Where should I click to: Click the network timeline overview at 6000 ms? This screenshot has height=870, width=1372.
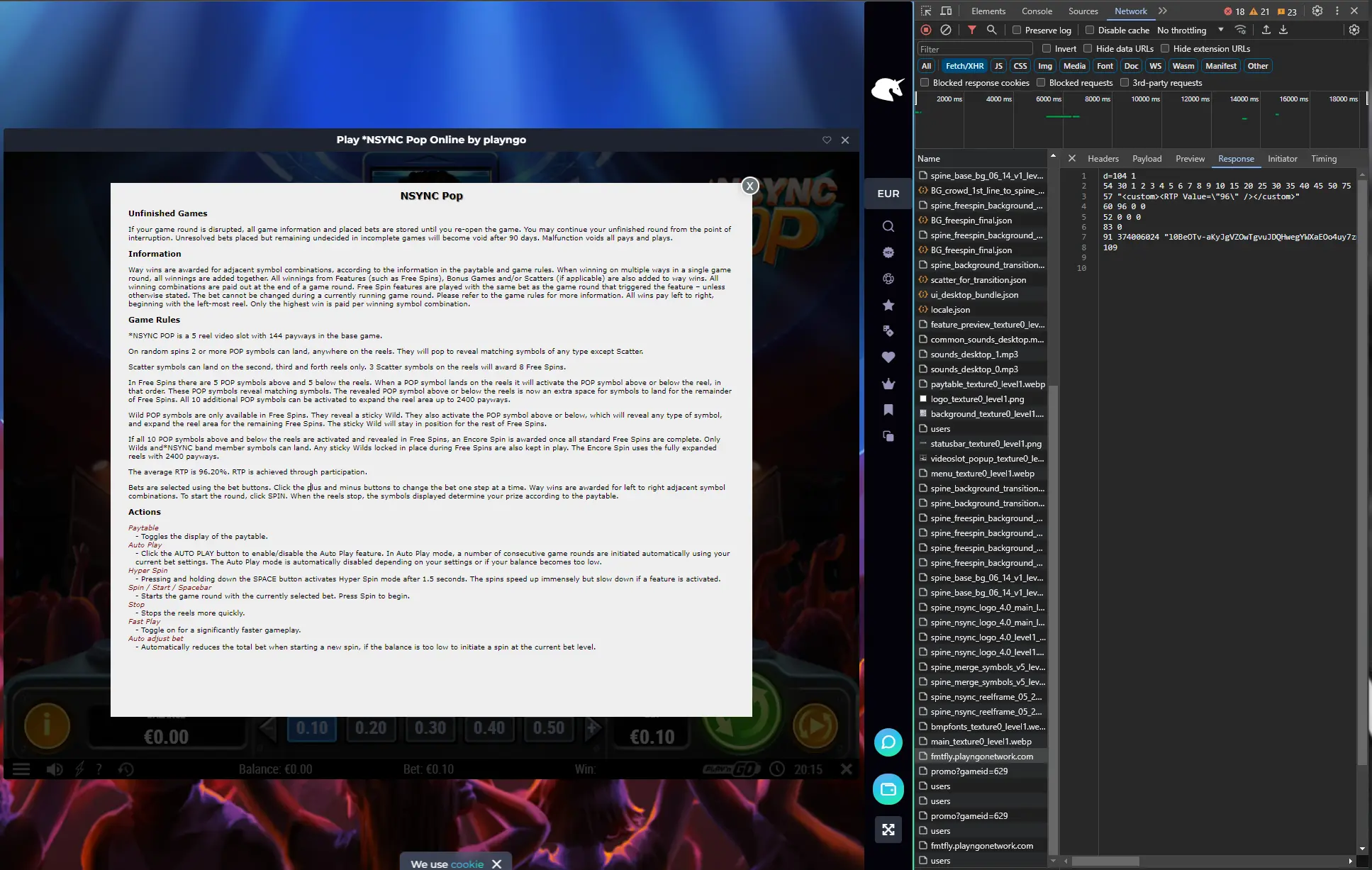[x=1048, y=99]
